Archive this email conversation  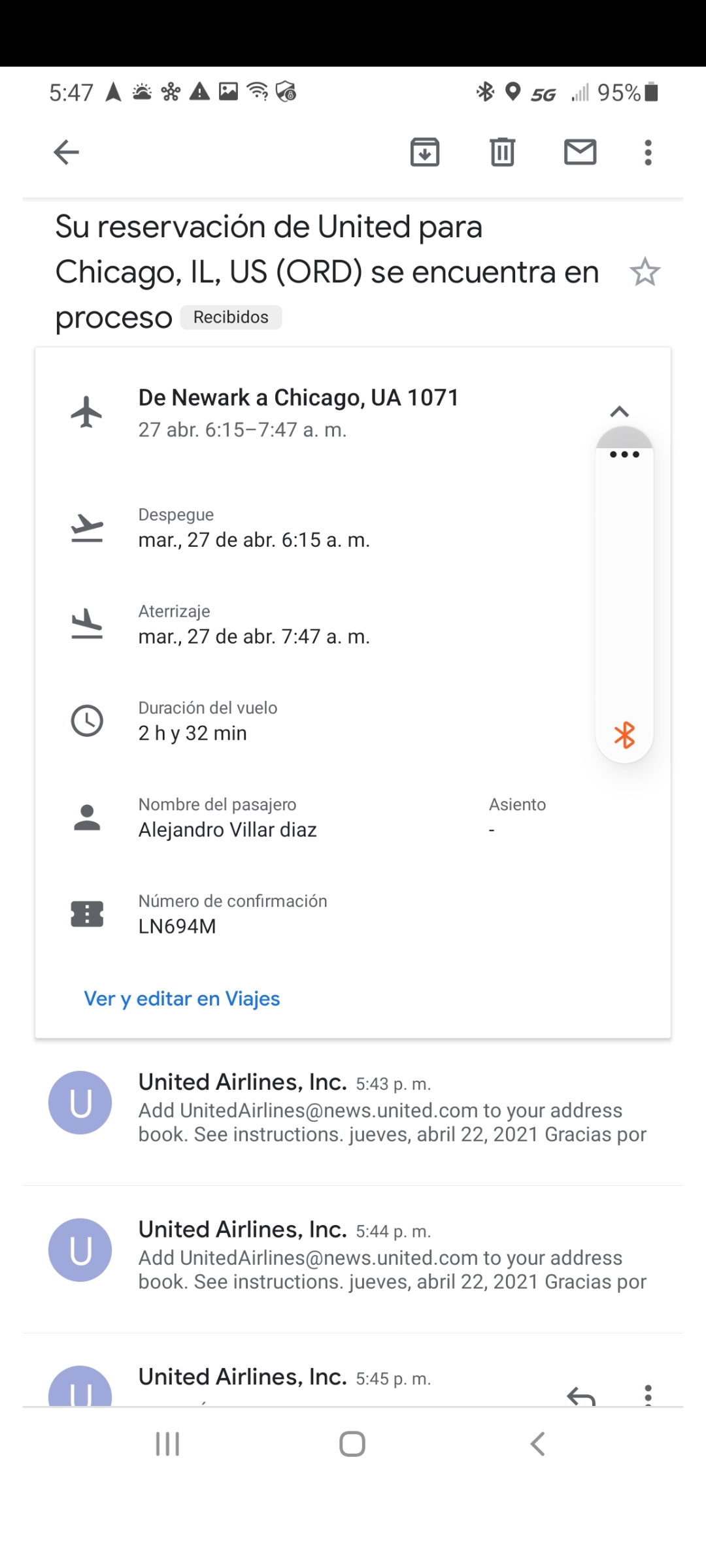click(x=425, y=152)
